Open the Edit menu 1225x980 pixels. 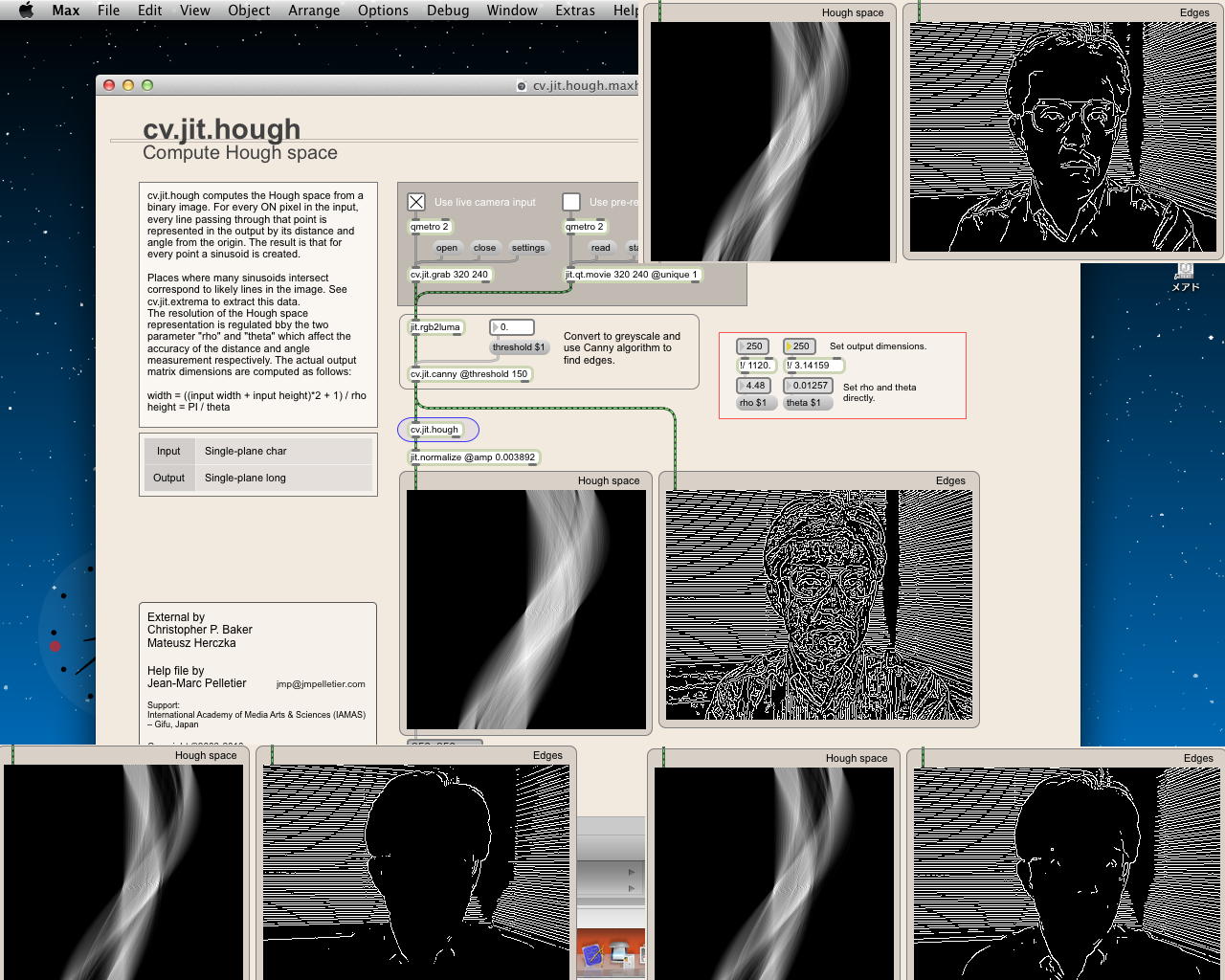pos(149,11)
